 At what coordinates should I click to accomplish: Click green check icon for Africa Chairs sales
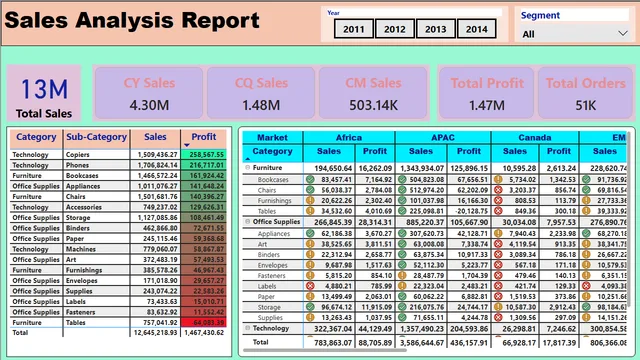(x=310, y=190)
